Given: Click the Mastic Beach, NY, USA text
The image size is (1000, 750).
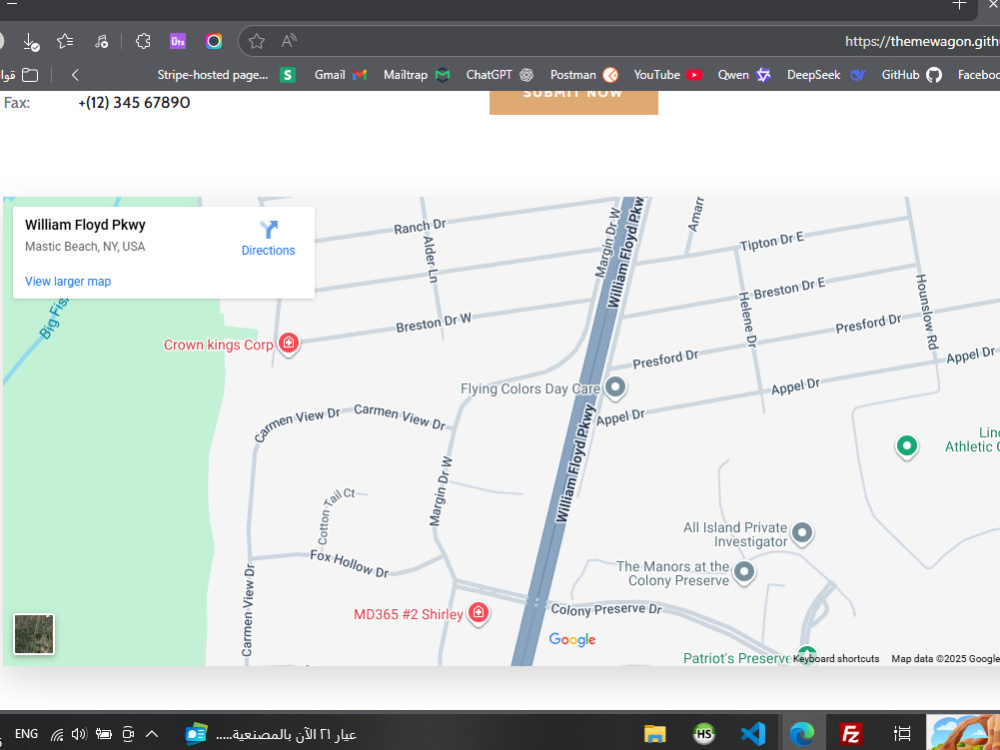Looking at the screenshot, I should pyautogui.click(x=85, y=247).
